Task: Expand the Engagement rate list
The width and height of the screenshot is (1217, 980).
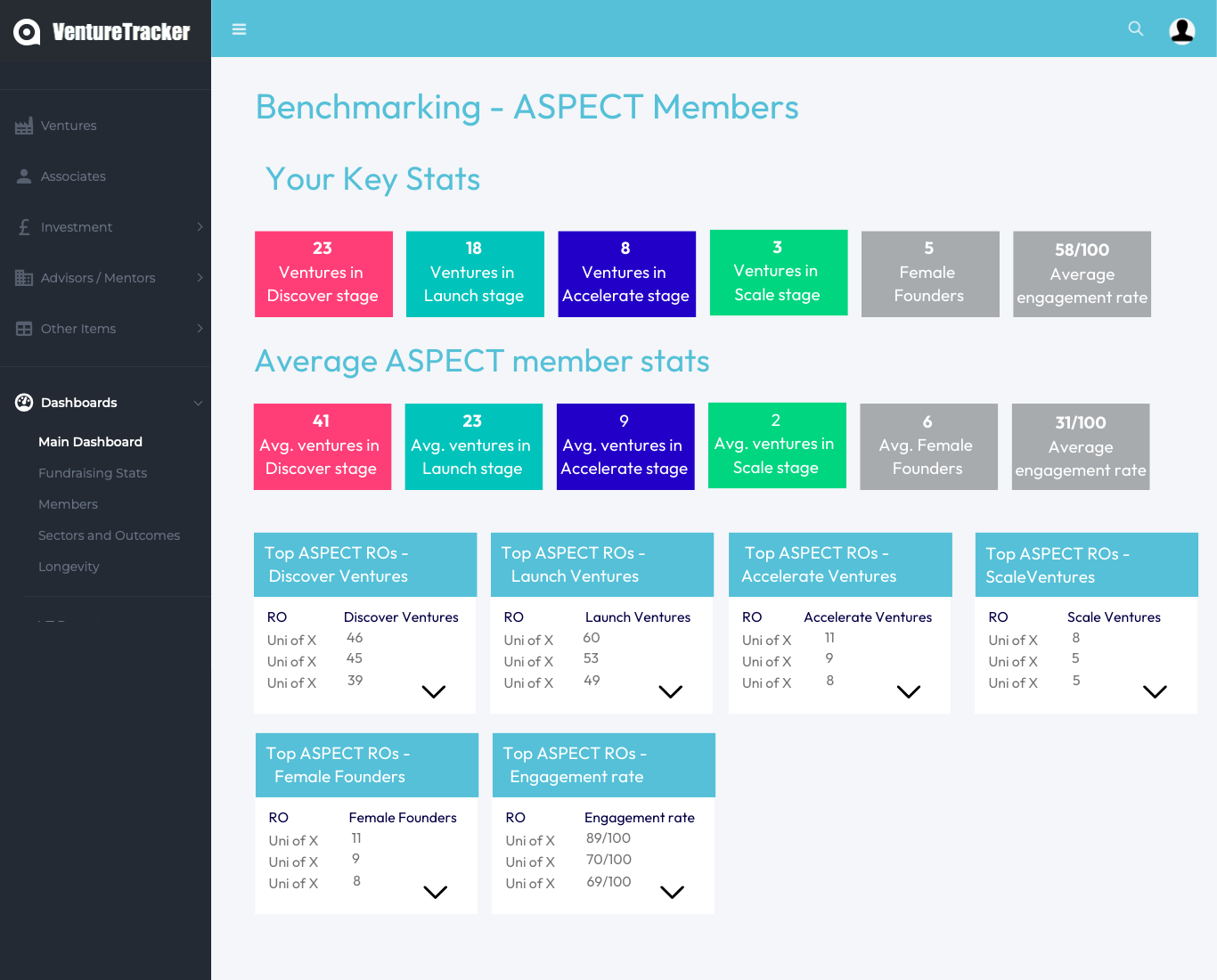Action: pos(672,892)
